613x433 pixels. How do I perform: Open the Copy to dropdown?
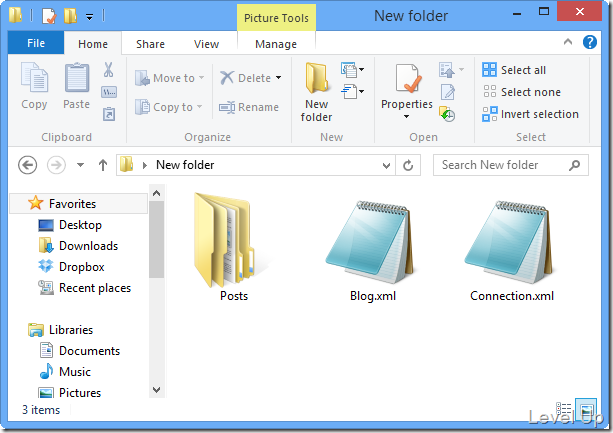pos(168,107)
